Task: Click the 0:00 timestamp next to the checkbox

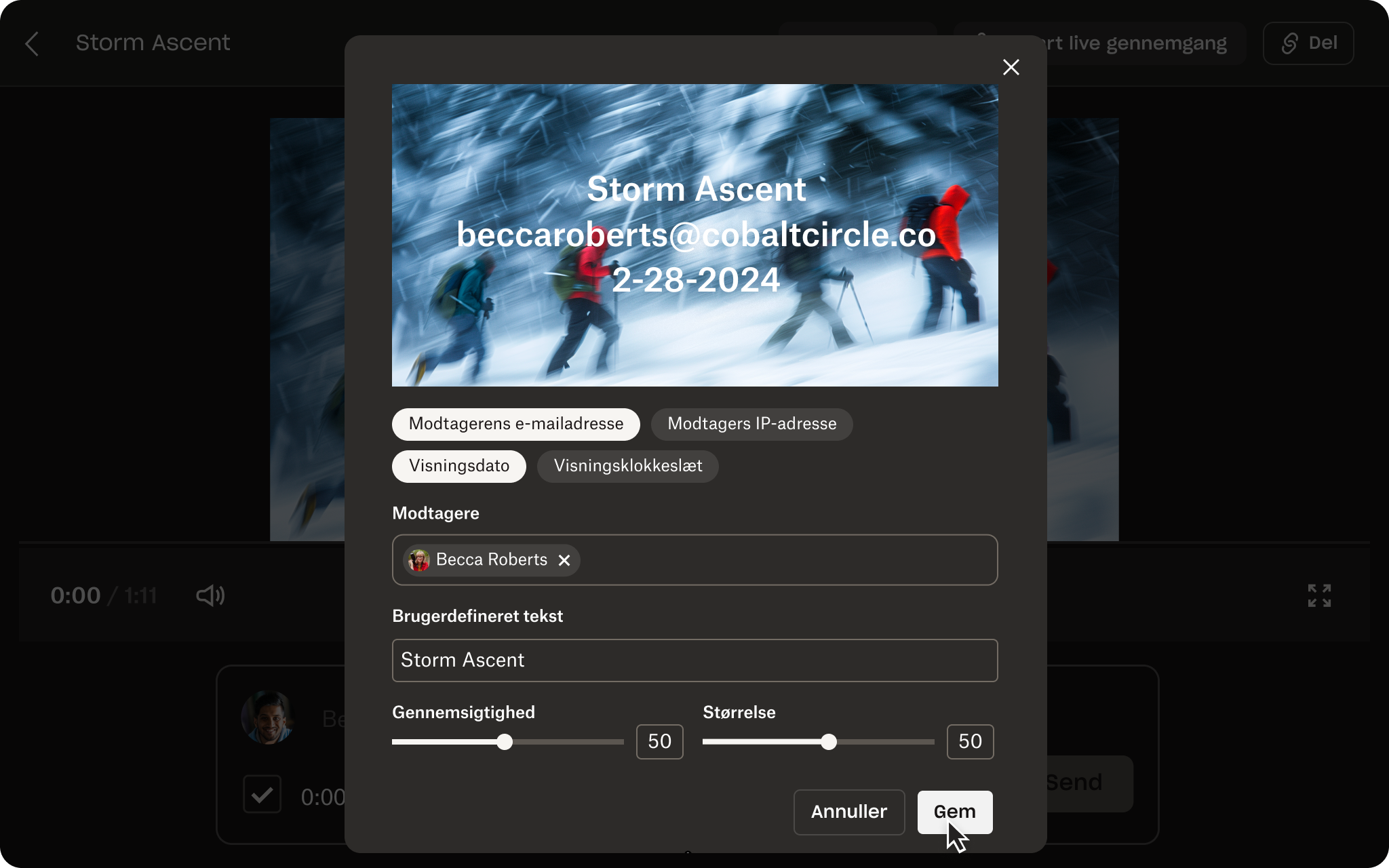Action: coord(323,797)
